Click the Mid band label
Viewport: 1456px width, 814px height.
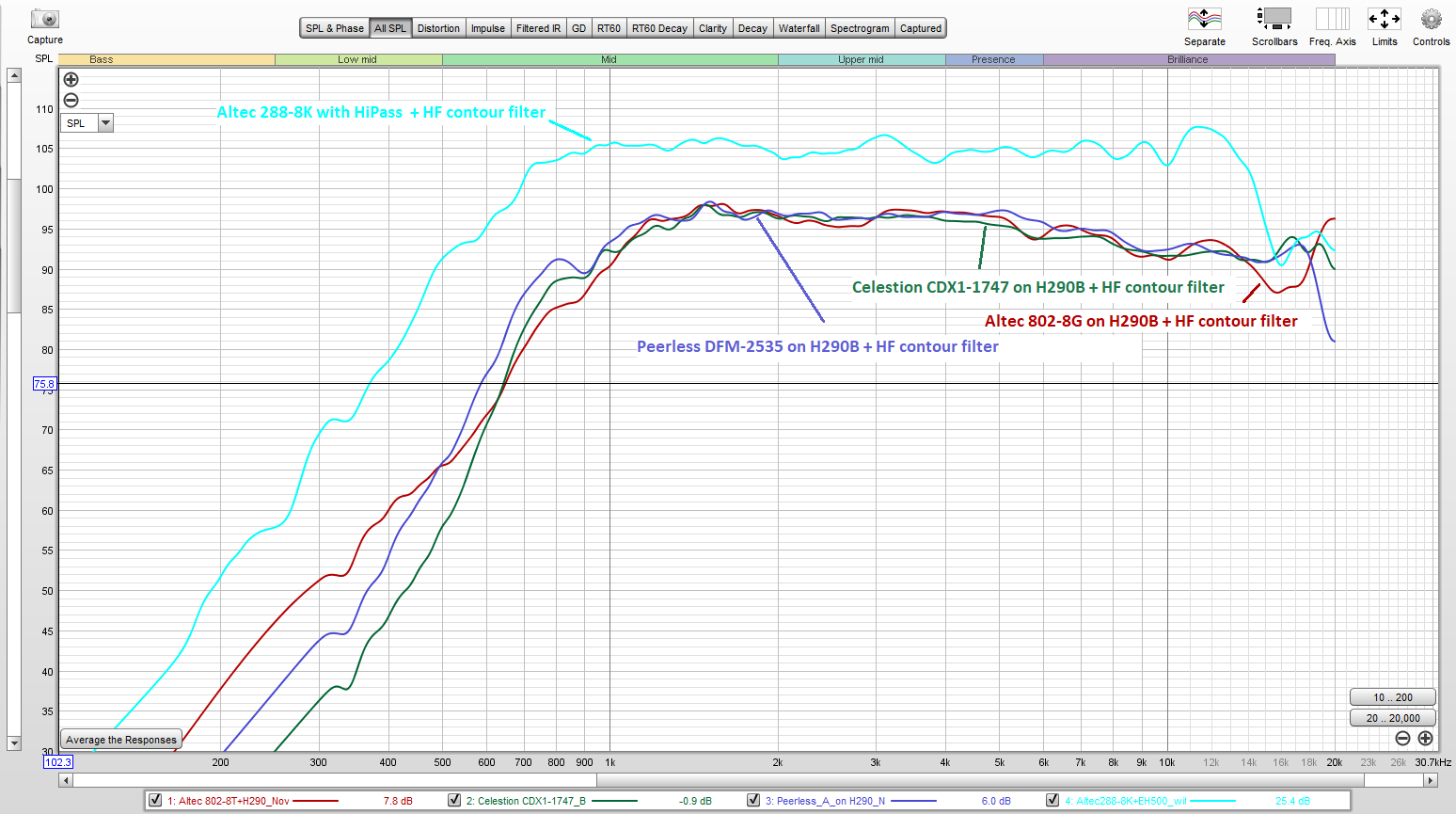click(x=609, y=59)
